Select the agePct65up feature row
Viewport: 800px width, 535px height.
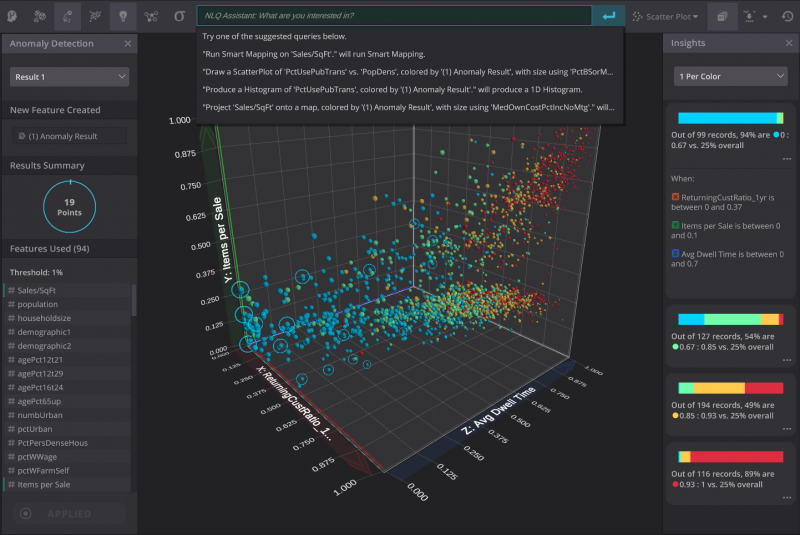(x=67, y=401)
